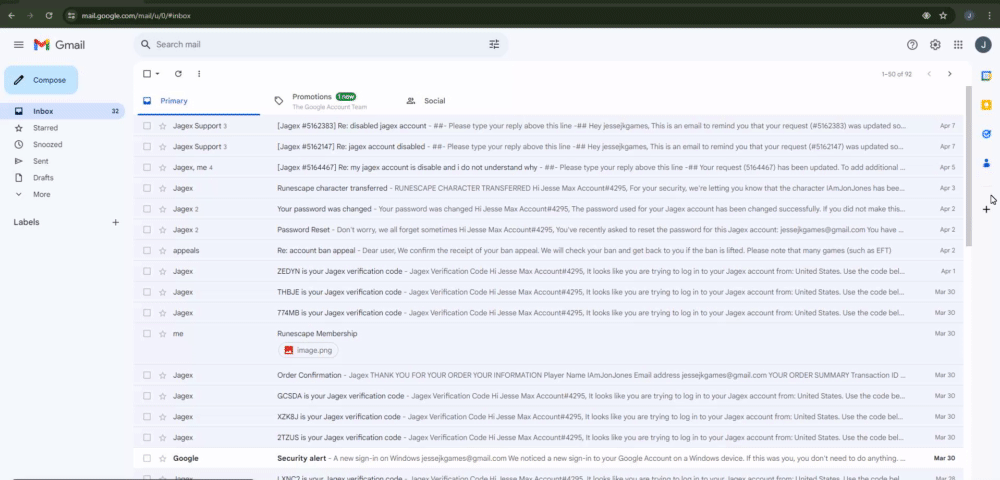Select the Password Reset email checkbox

pos(147,229)
